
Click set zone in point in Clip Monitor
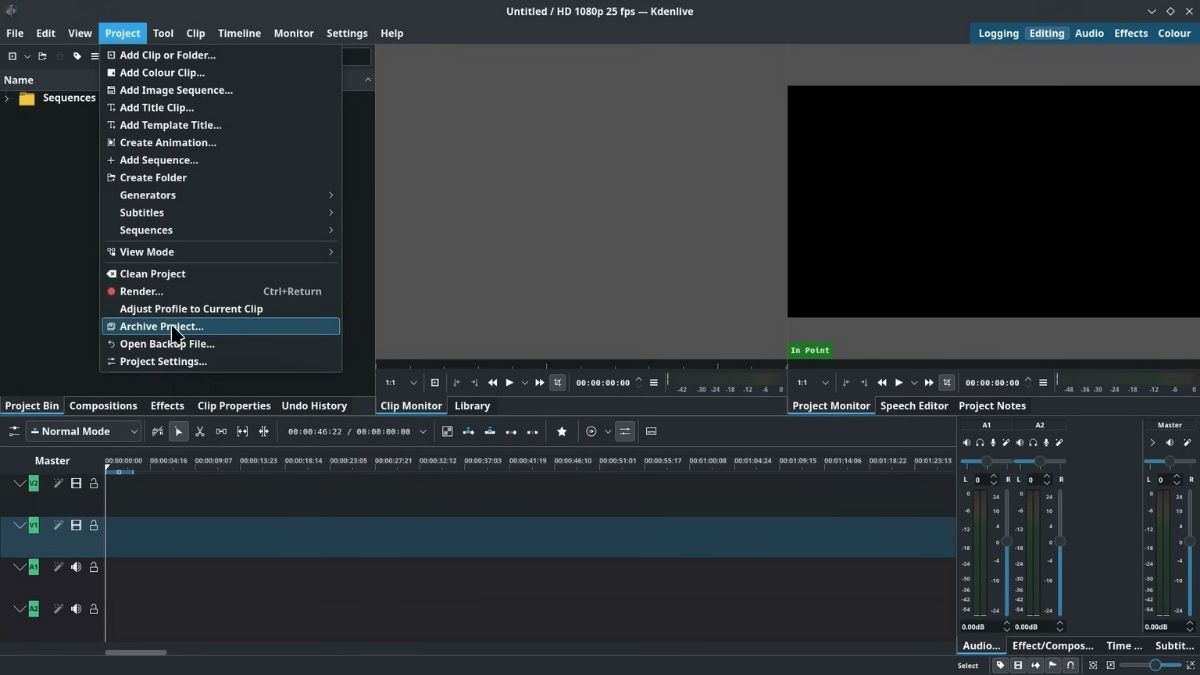pyautogui.click(x=457, y=382)
